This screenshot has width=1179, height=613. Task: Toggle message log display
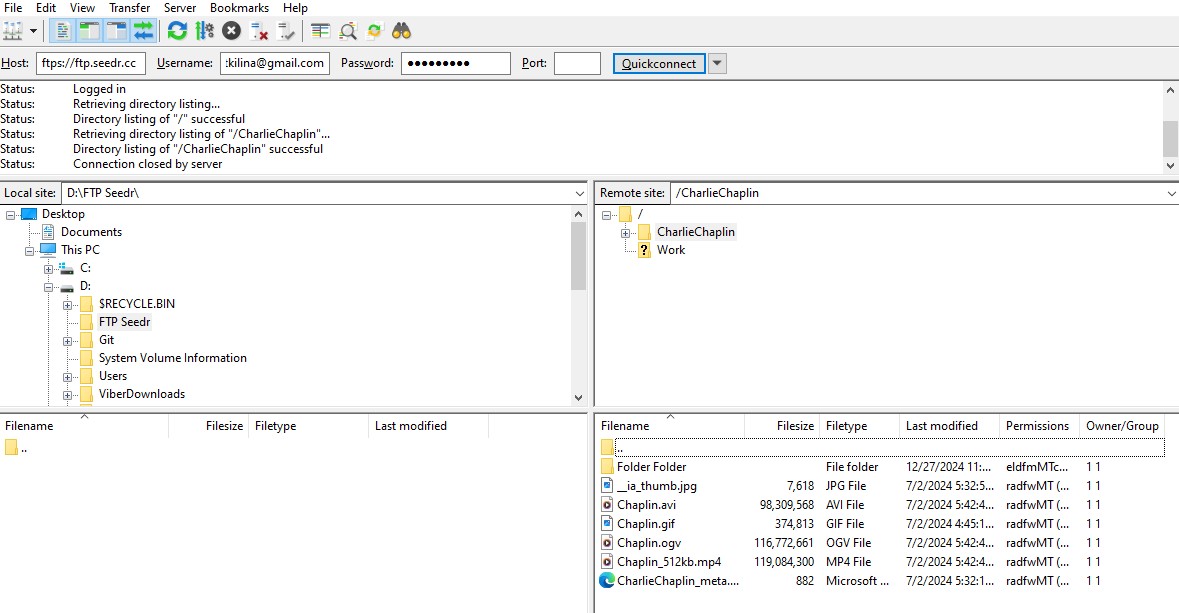coord(63,31)
